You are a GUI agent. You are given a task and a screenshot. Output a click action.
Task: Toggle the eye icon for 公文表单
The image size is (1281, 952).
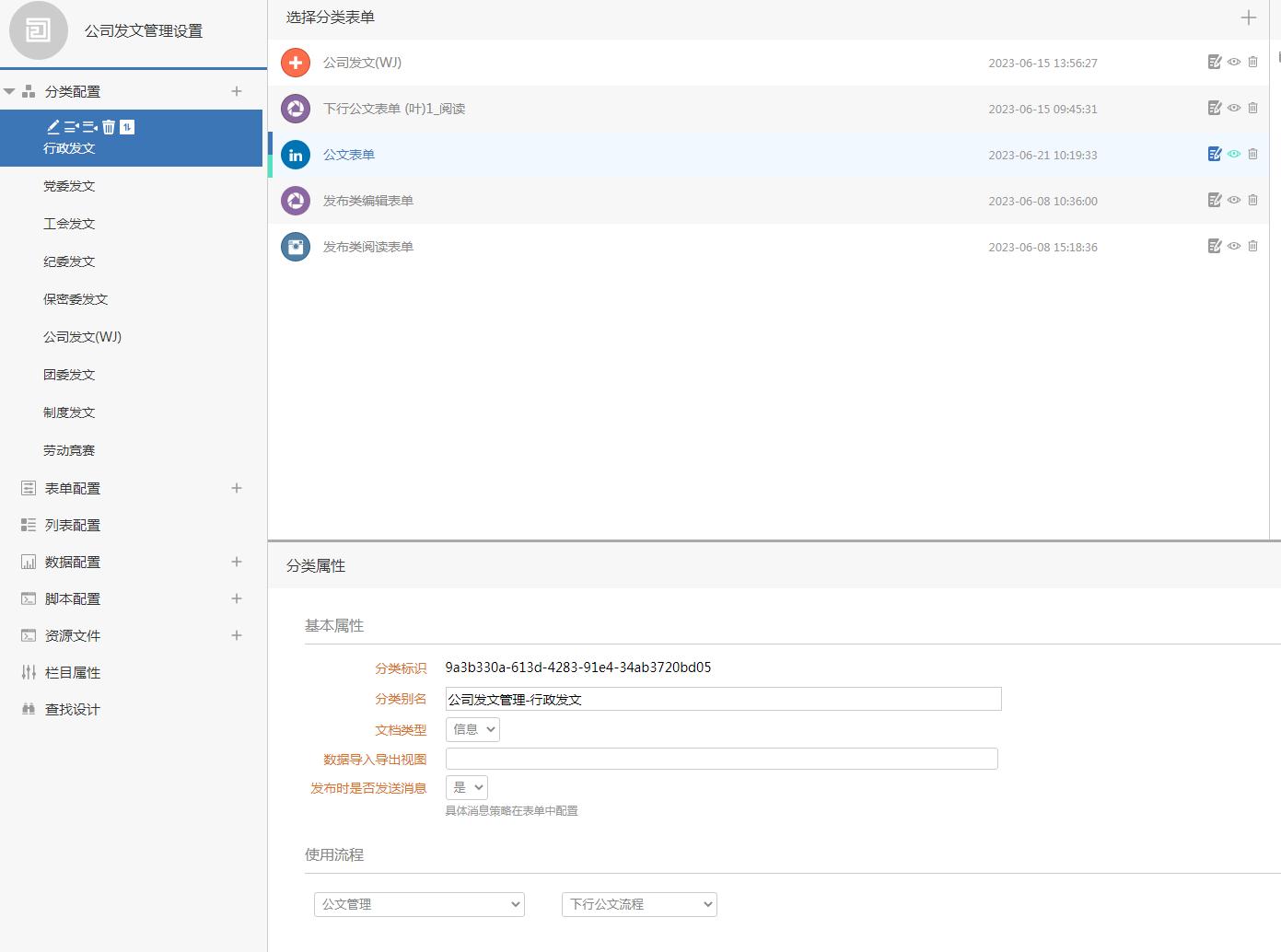pyautogui.click(x=1234, y=155)
